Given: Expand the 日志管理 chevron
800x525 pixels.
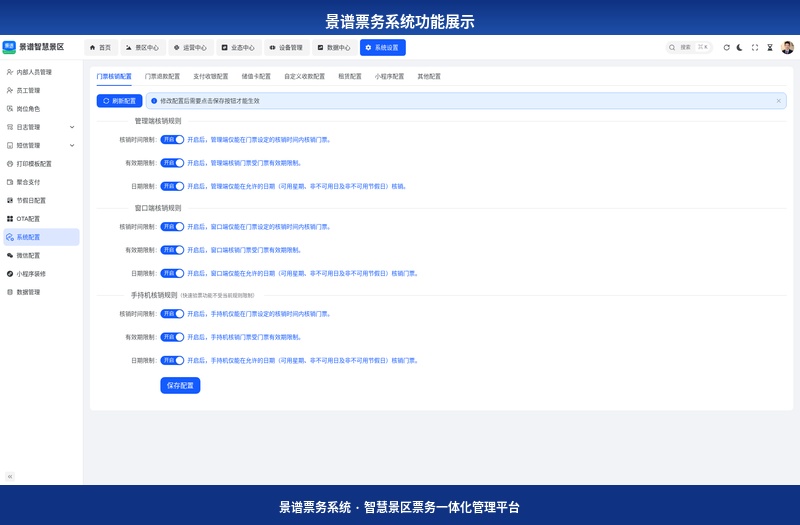Looking at the screenshot, I should tap(72, 127).
